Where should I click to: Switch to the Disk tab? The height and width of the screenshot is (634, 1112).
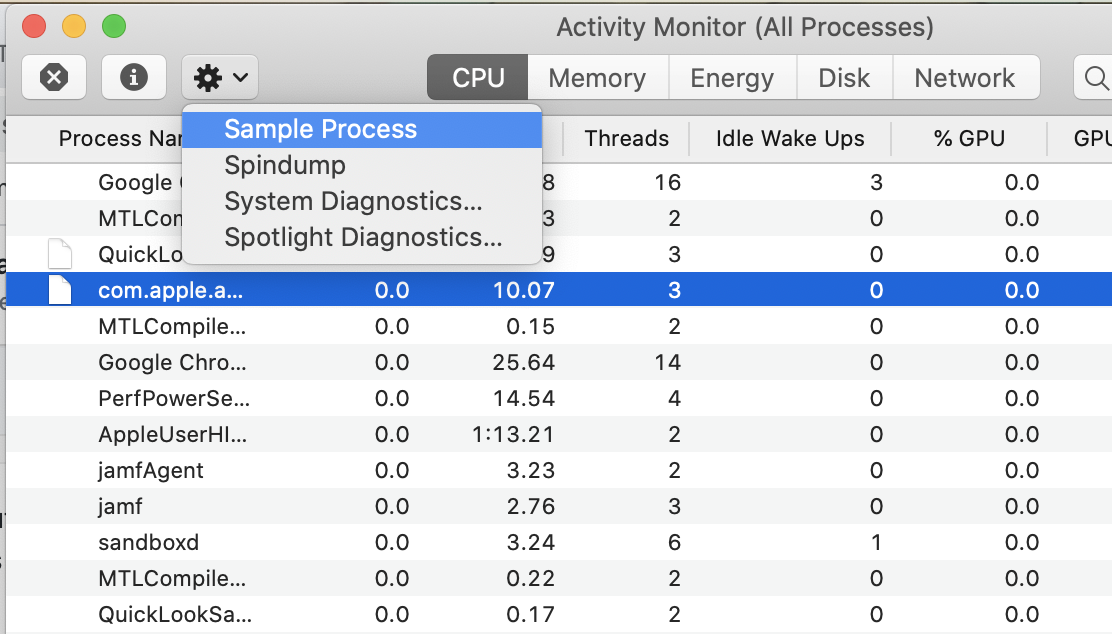pos(845,77)
